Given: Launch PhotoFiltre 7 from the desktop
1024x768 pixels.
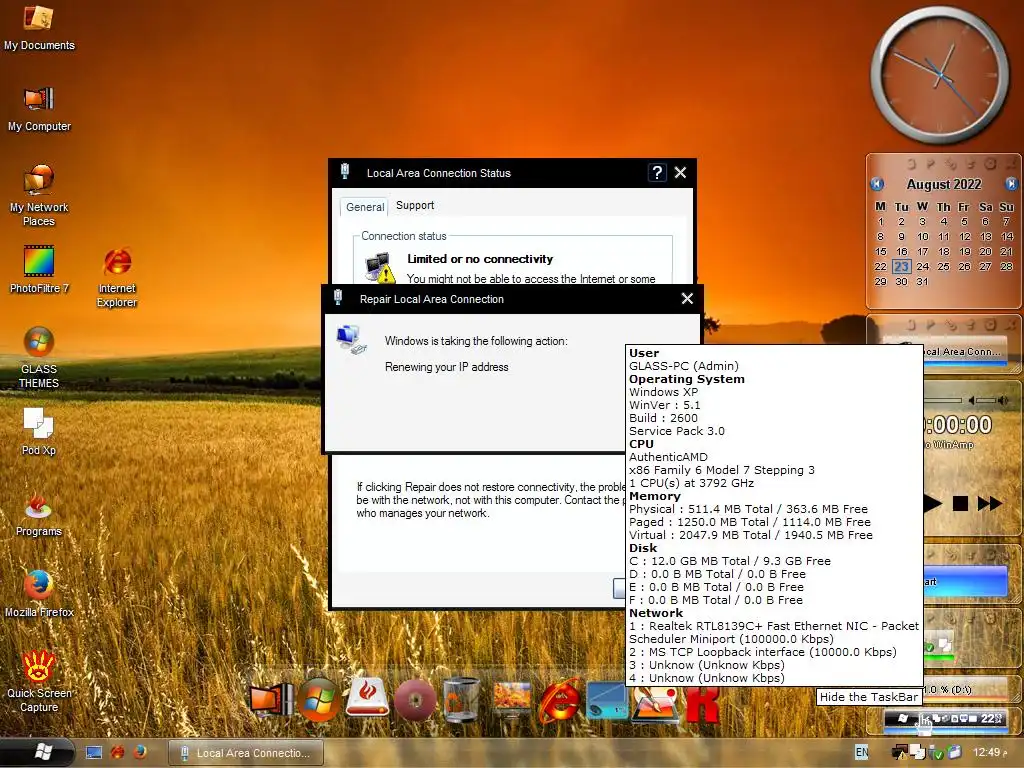Looking at the screenshot, I should click(39, 269).
